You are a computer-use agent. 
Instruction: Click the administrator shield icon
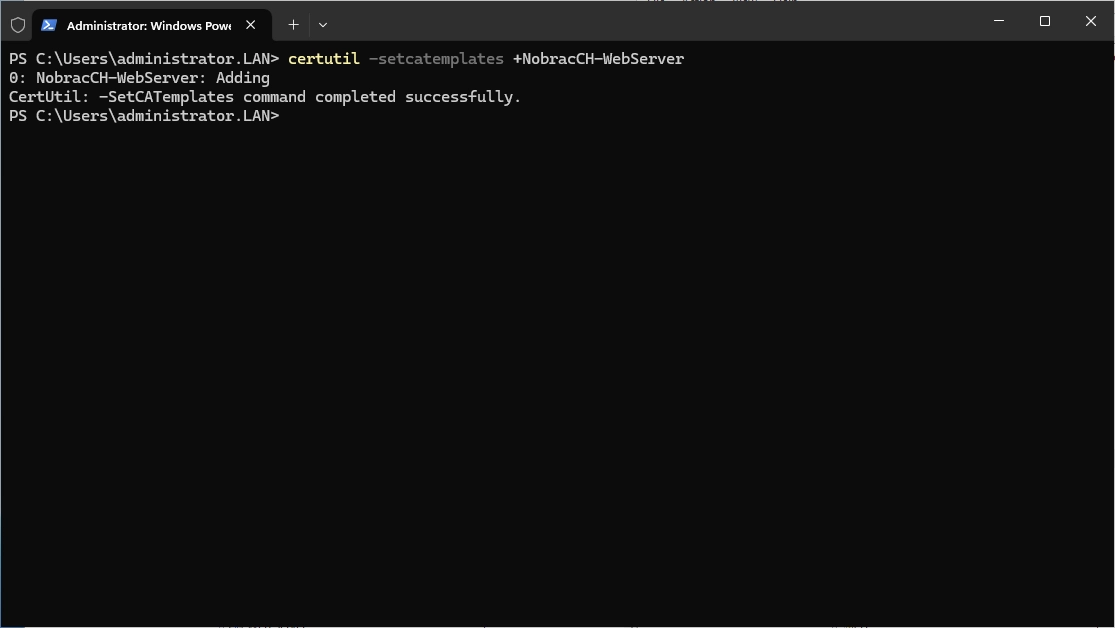pyautogui.click(x=18, y=25)
